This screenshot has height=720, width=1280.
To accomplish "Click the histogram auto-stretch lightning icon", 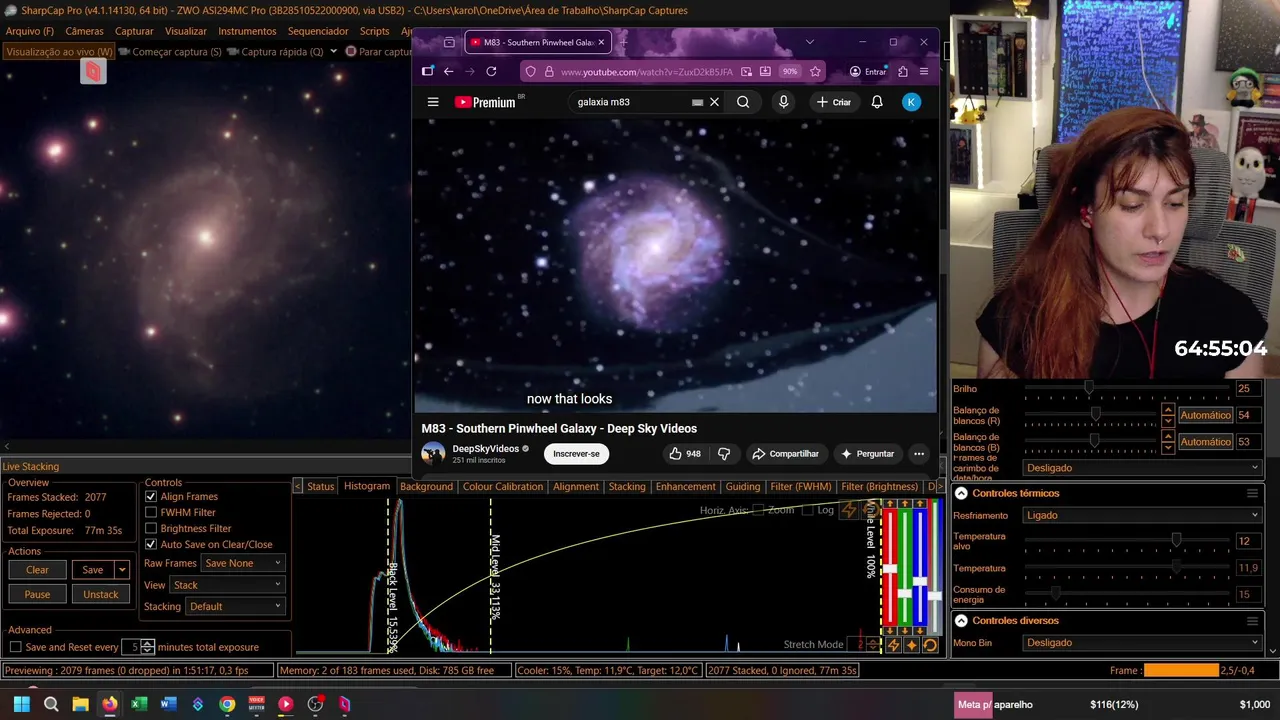I will tap(894, 645).
